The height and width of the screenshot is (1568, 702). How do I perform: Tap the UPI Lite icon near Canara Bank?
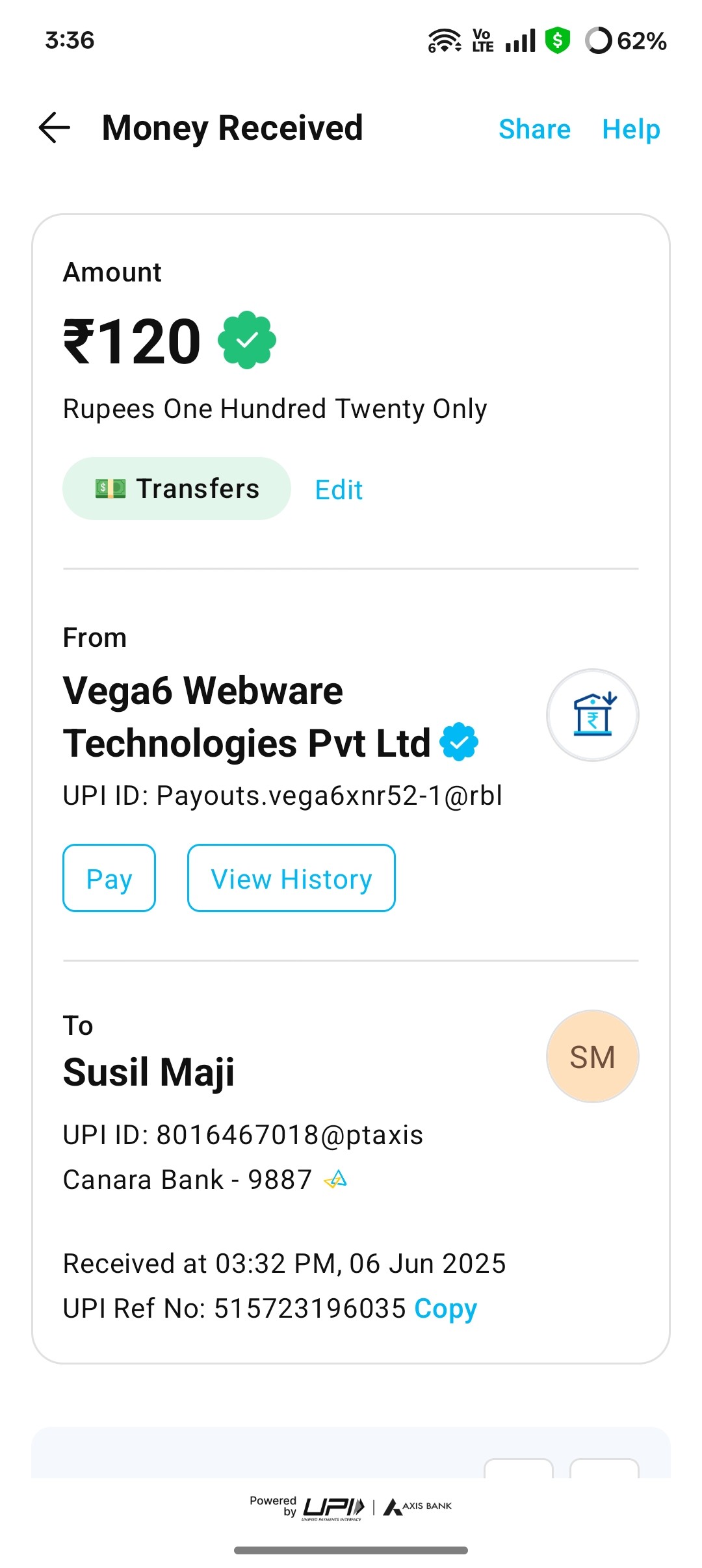point(335,1179)
